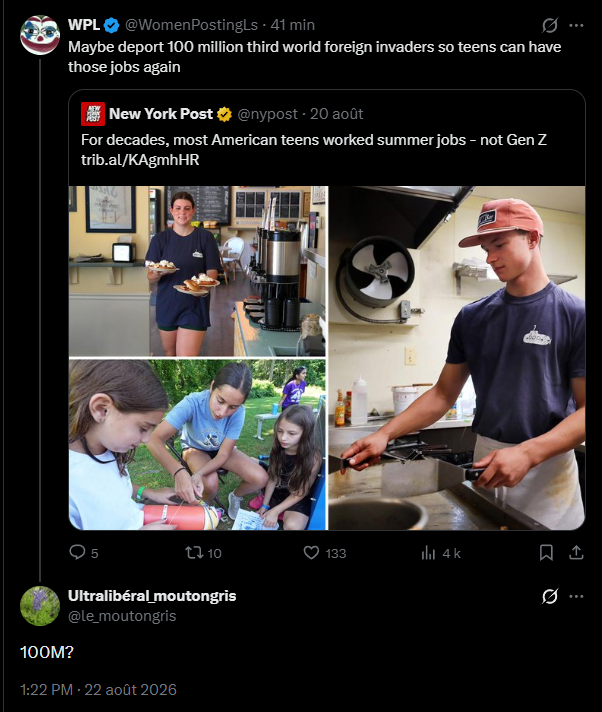This screenshot has height=712, width=602.
Task: Like the WPL post heart icon
Action: point(311,553)
